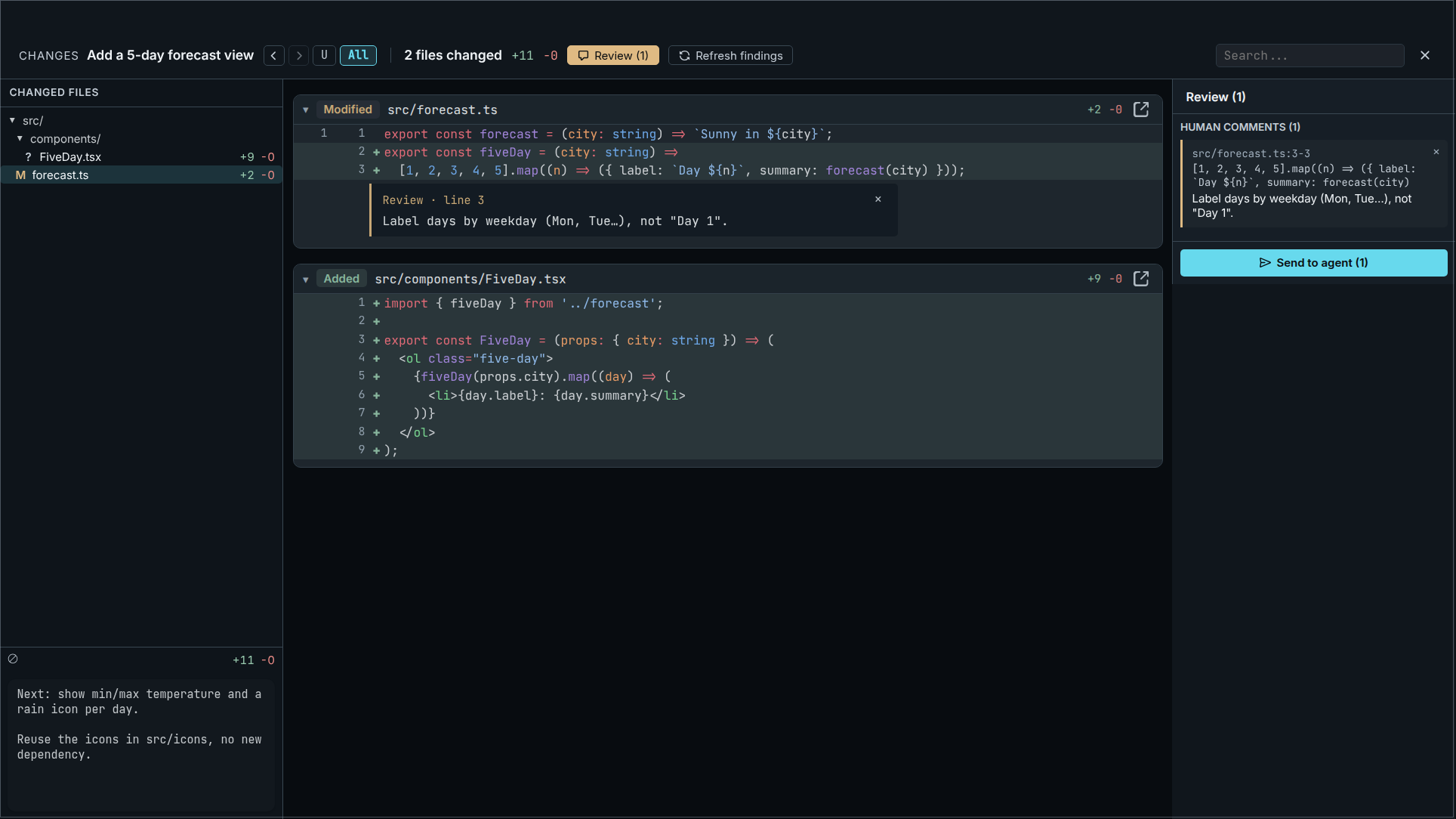1456x819 pixels.
Task: Click the '2 files changed' summary
Action: click(453, 55)
